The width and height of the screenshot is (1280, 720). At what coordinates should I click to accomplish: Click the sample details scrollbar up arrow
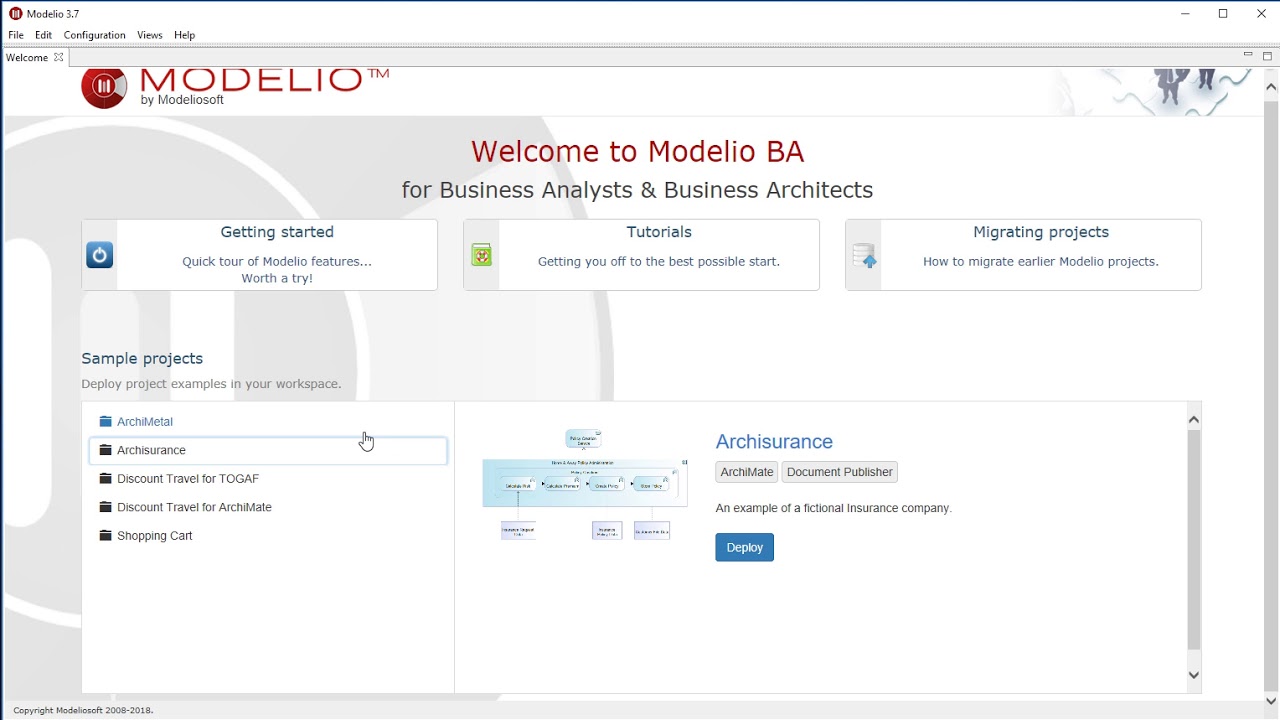[1193, 420]
